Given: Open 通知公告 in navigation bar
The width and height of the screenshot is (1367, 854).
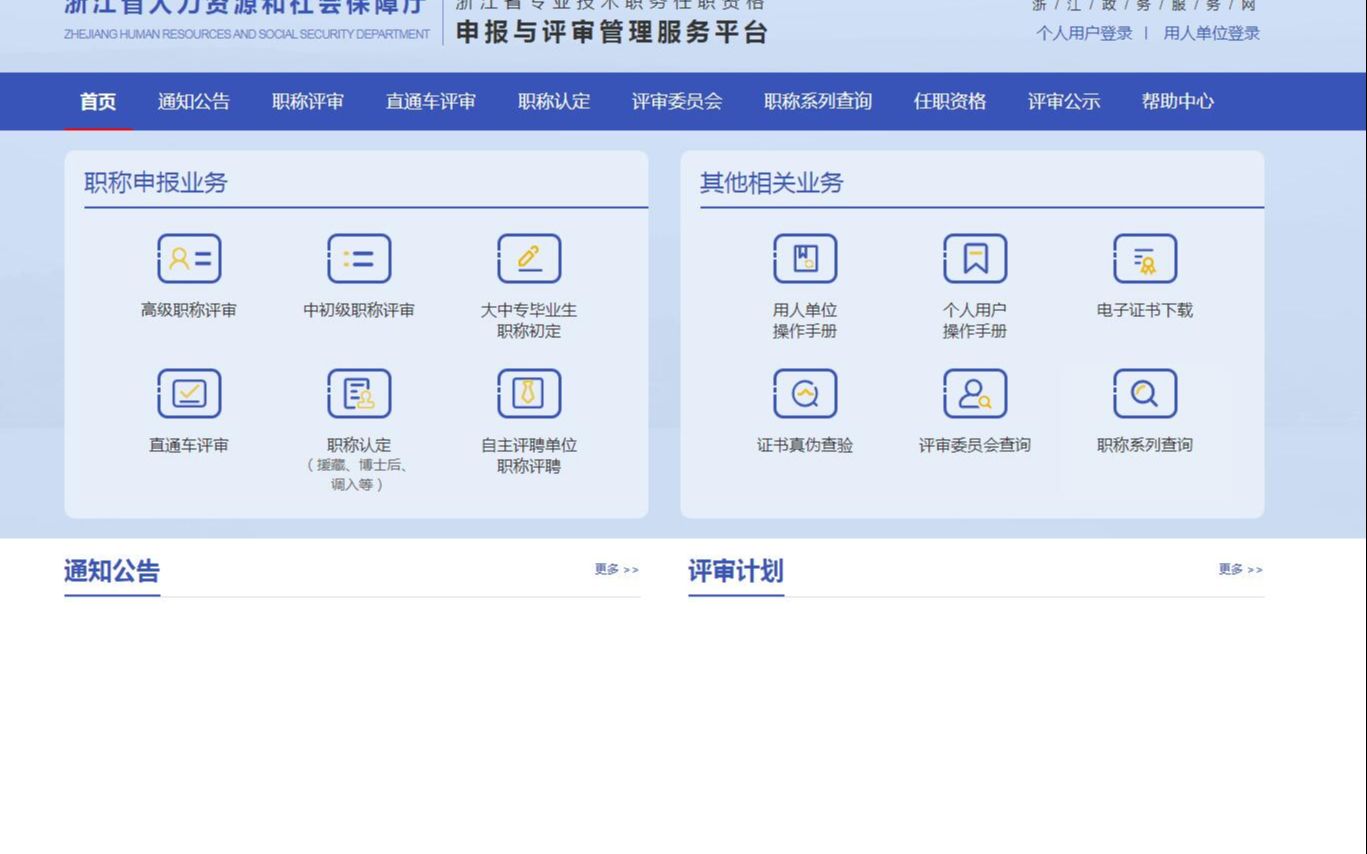Looking at the screenshot, I should click(194, 101).
